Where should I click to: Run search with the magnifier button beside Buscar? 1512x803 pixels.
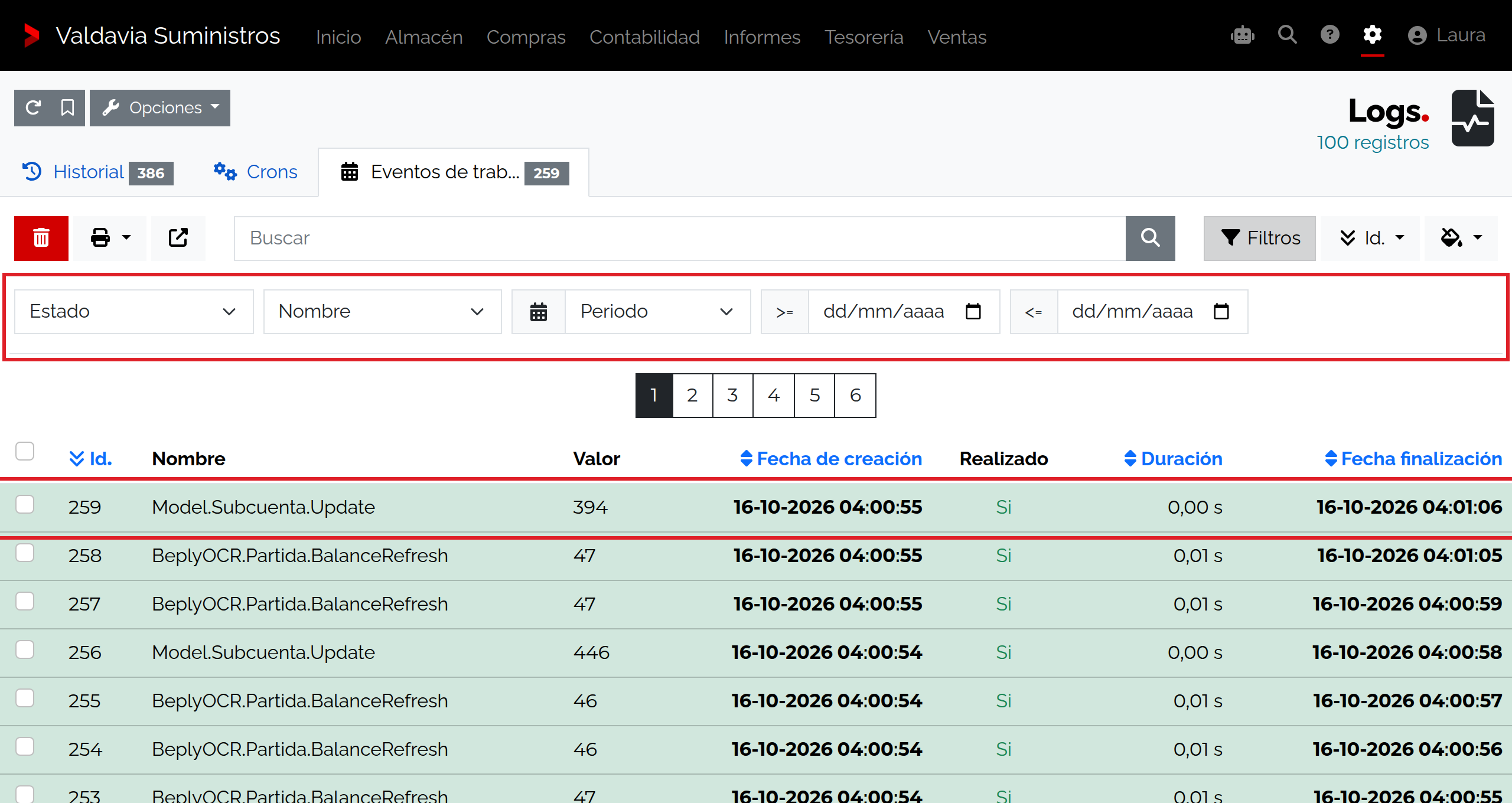click(x=1150, y=238)
